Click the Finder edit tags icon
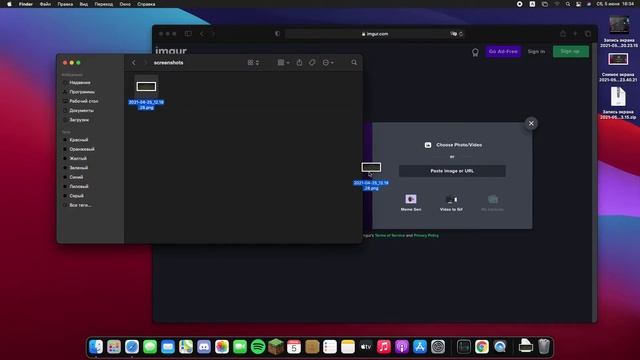The height and width of the screenshot is (360, 640). tap(312, 62)
